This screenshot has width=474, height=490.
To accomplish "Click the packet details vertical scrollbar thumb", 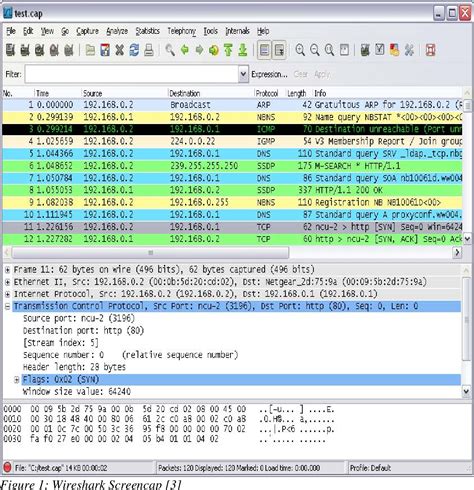I will click(x=466, y=318).
